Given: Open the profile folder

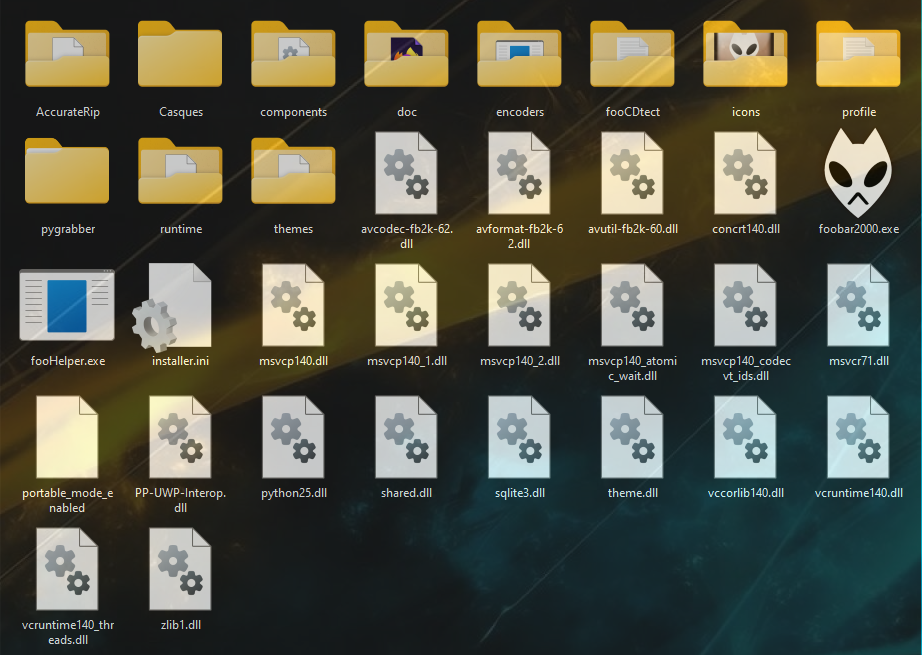Looking at the screenshot, I should [x=858, y=54].
